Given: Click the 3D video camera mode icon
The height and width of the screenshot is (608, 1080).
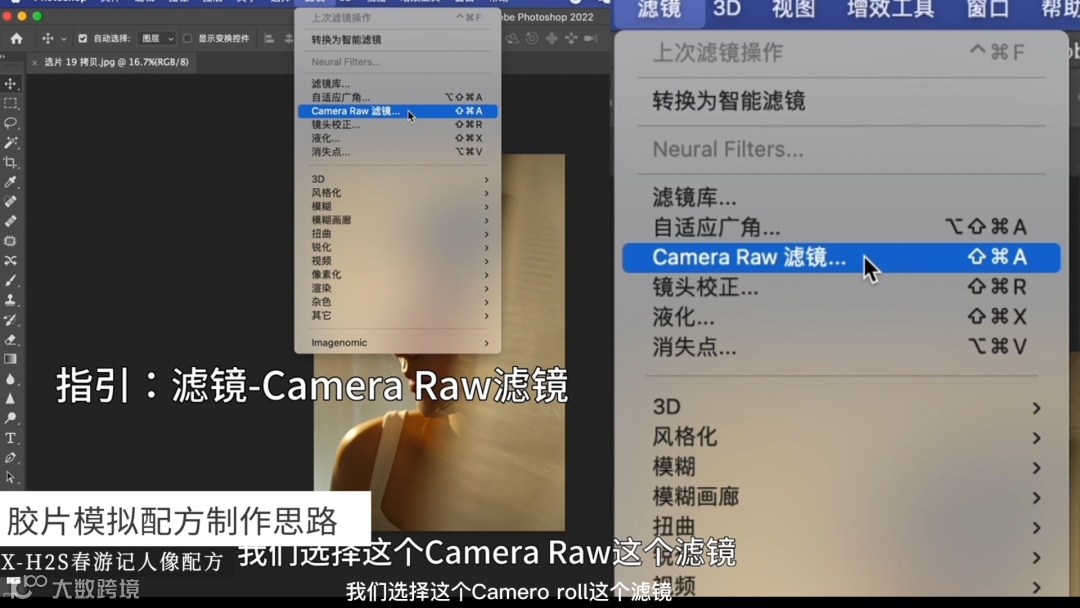Looking at the screenshot, I should click(x=591, y=39).
